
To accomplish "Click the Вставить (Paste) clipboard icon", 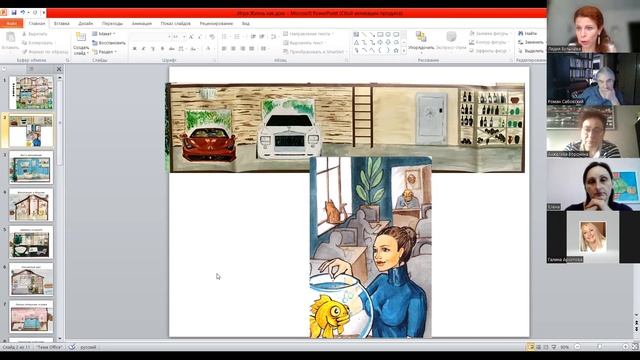I will click(x=10, y=38).
